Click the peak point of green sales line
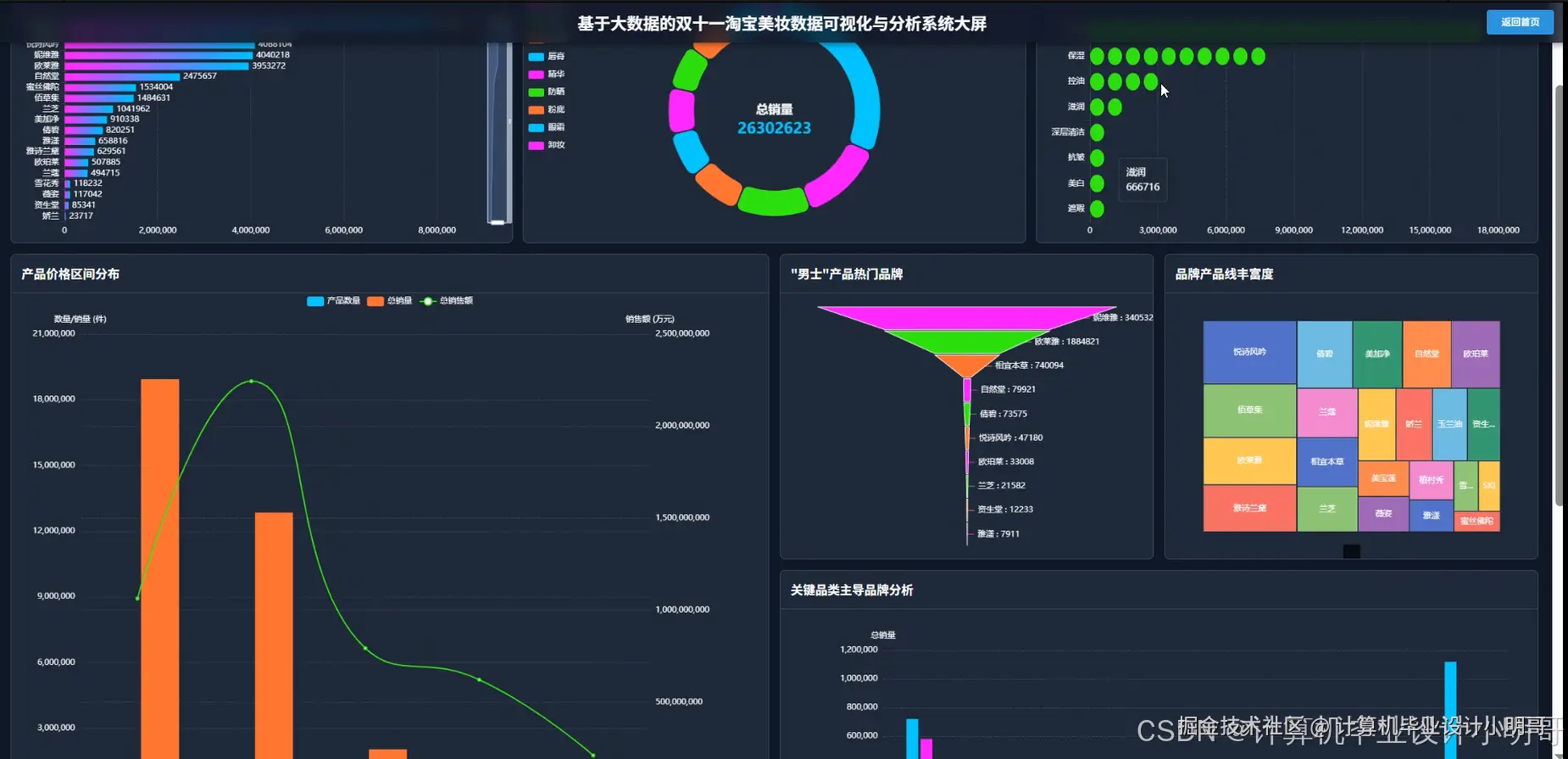Image resolution: width=1568 pixels, height=759 pixels. [x=251, y=382]
